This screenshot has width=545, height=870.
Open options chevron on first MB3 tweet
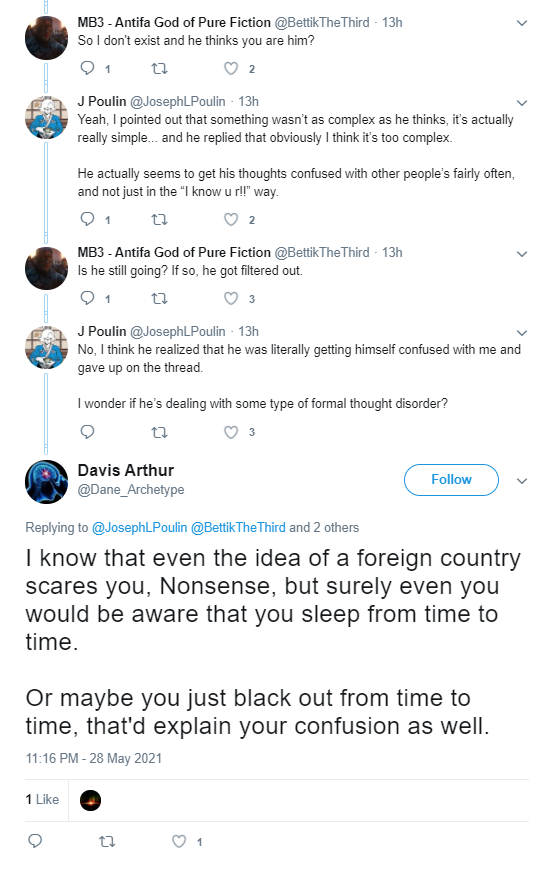[x=522, y=23]
